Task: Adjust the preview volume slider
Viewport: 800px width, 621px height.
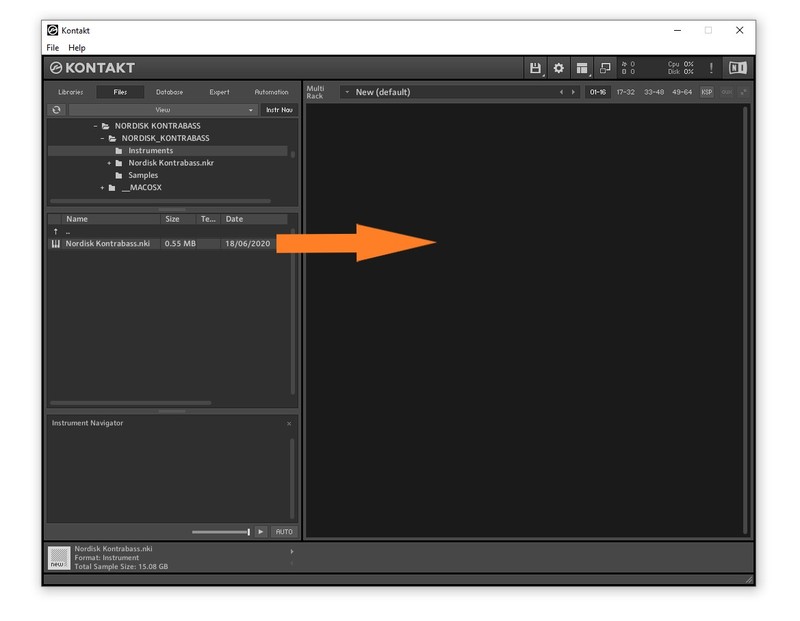Action: 221,532
